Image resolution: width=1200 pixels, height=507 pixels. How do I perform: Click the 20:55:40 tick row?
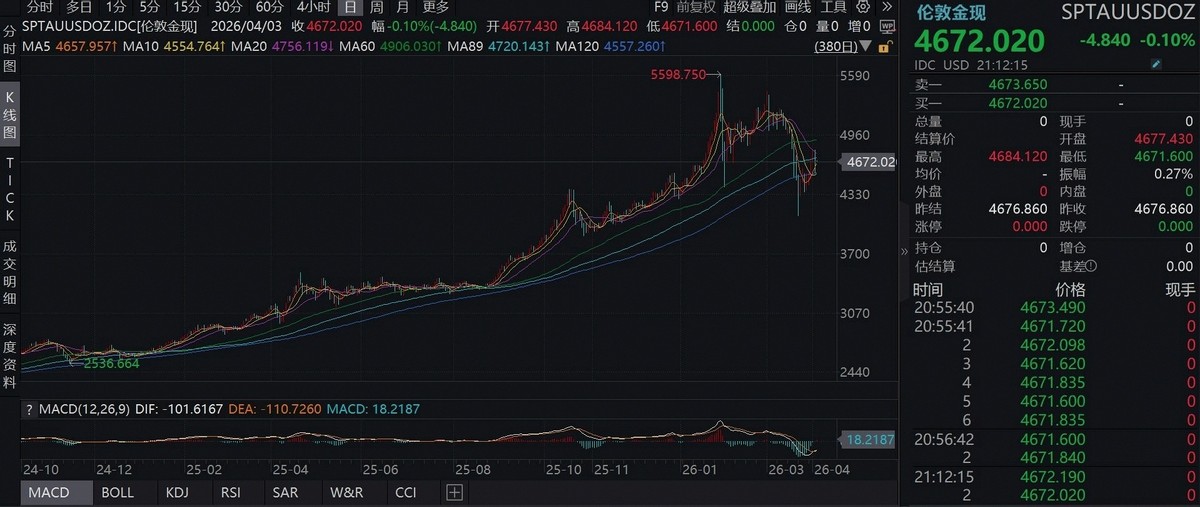tap(1055, 308)
